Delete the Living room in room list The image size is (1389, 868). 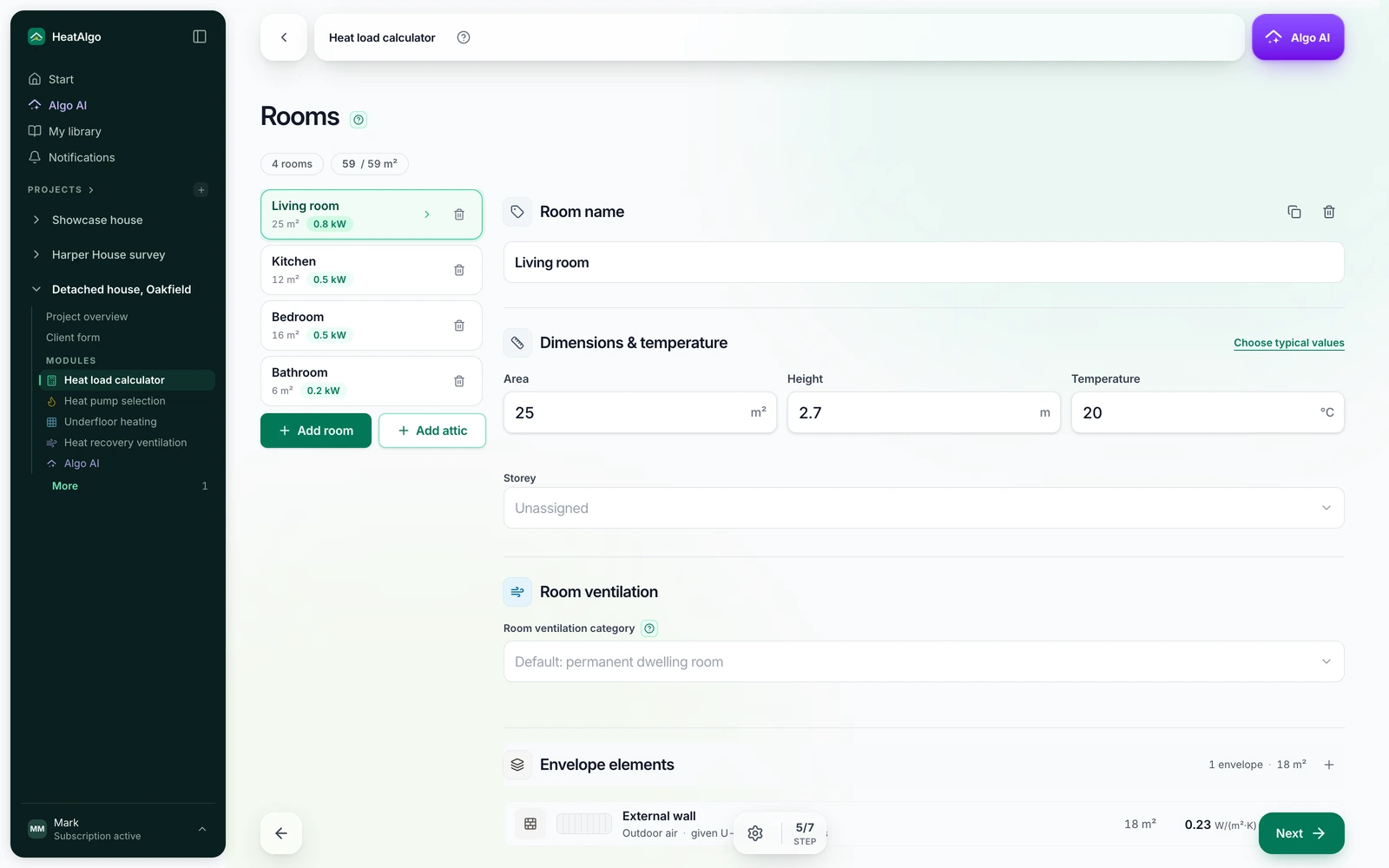pos(459,214)
